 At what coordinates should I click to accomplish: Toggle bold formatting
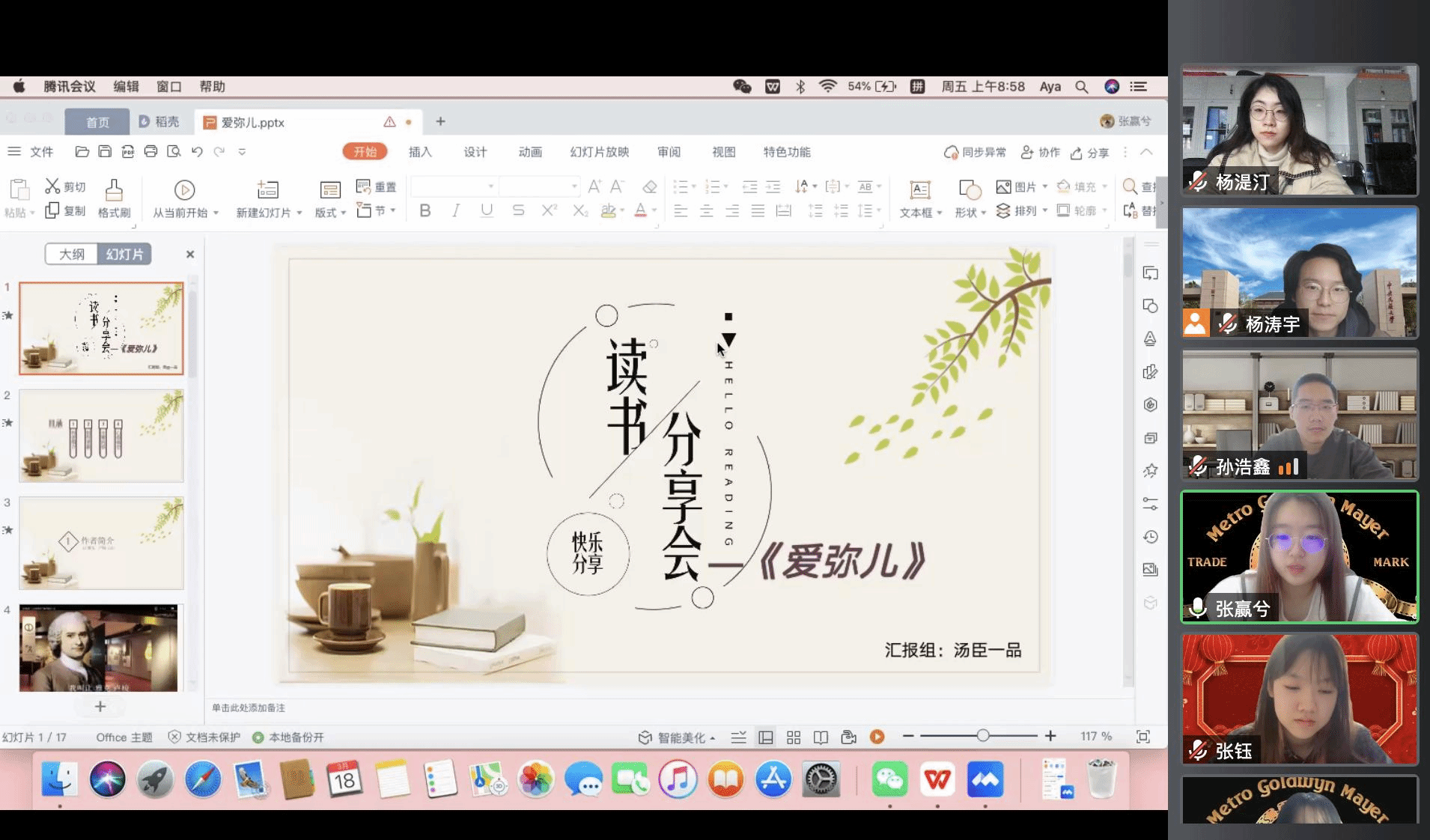(x=425, y=211)
